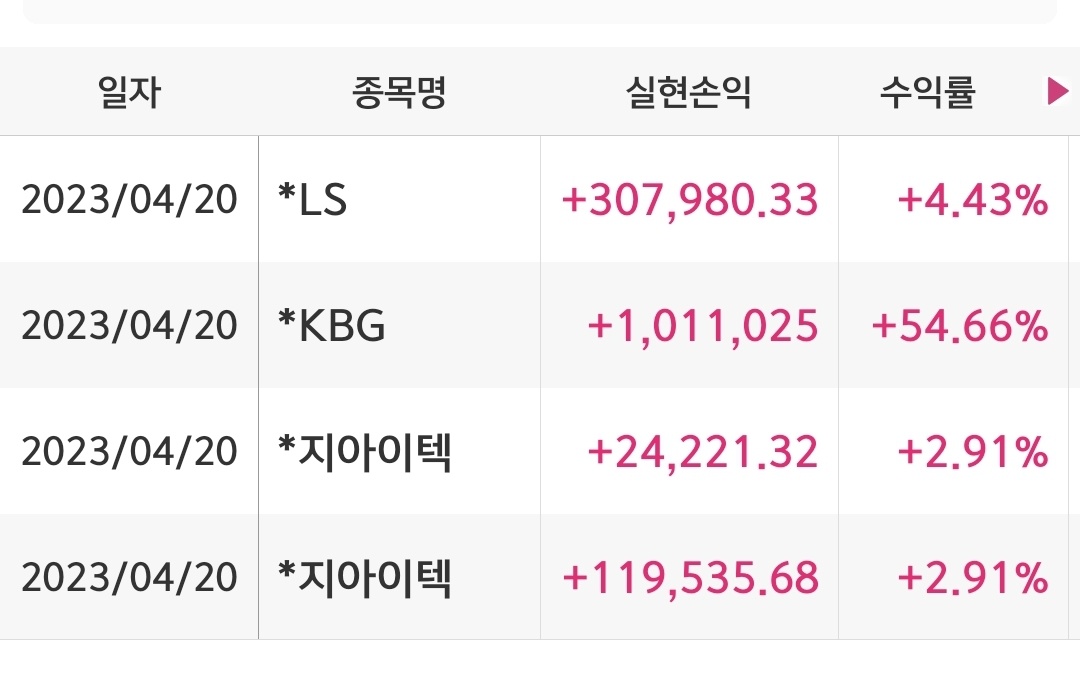
Task: Tap the 수익률 column header
Action: (928, 92)
